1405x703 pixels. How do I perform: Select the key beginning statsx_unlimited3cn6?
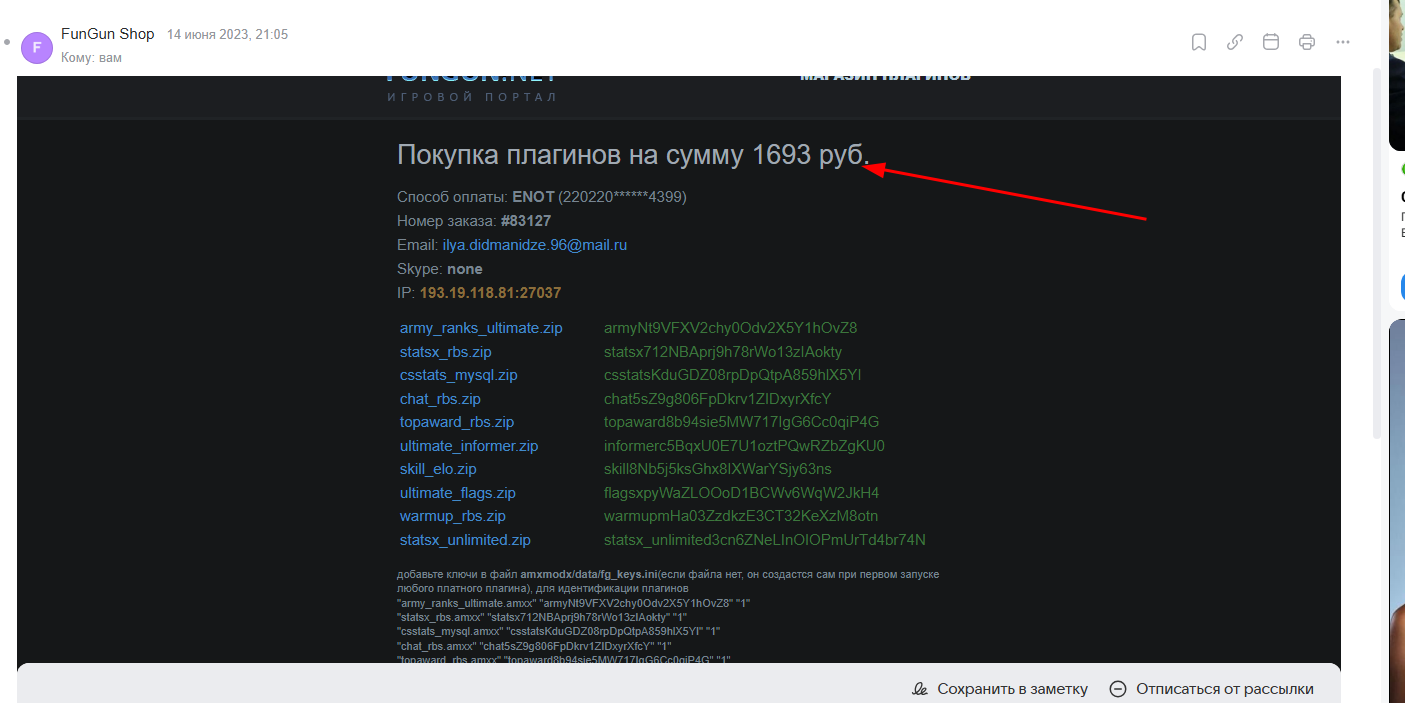coord(765,540)
